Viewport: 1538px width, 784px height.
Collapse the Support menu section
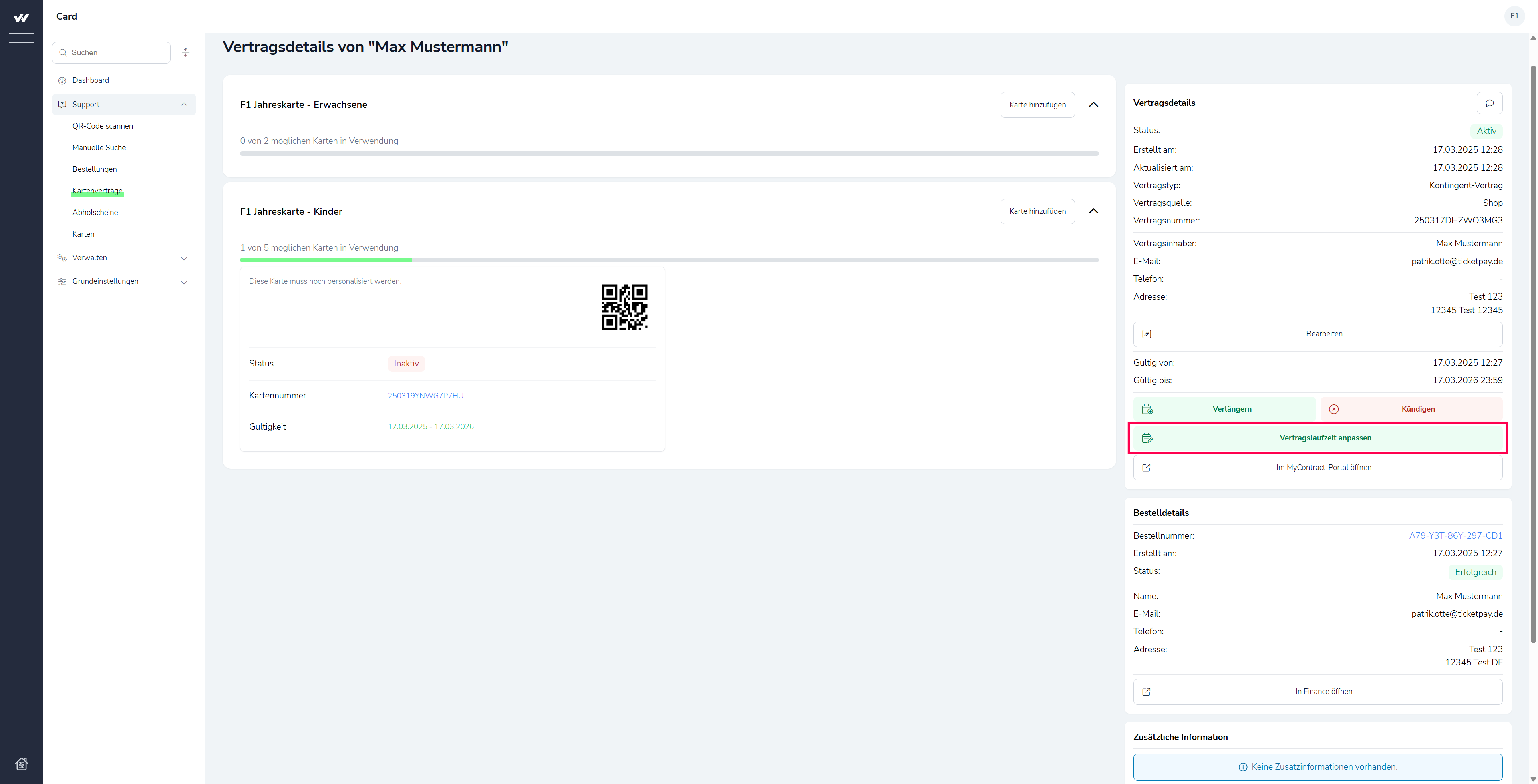tap(184, 105)
